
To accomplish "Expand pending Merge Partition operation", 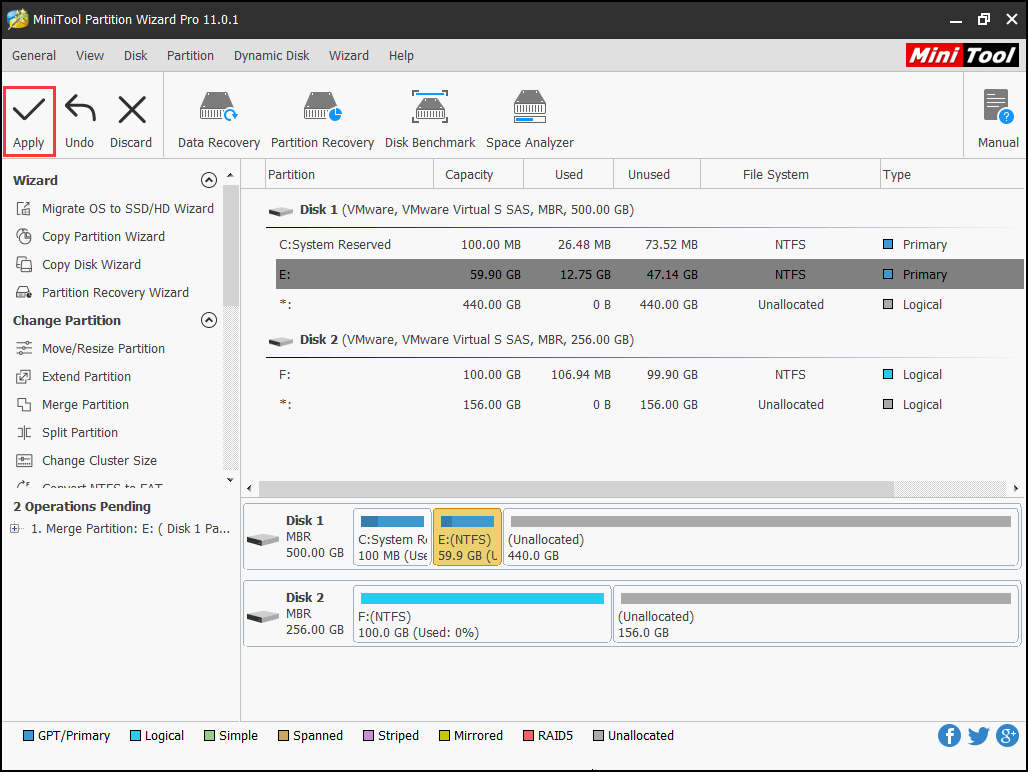I will pyautogui.click(x=14, y=528).
